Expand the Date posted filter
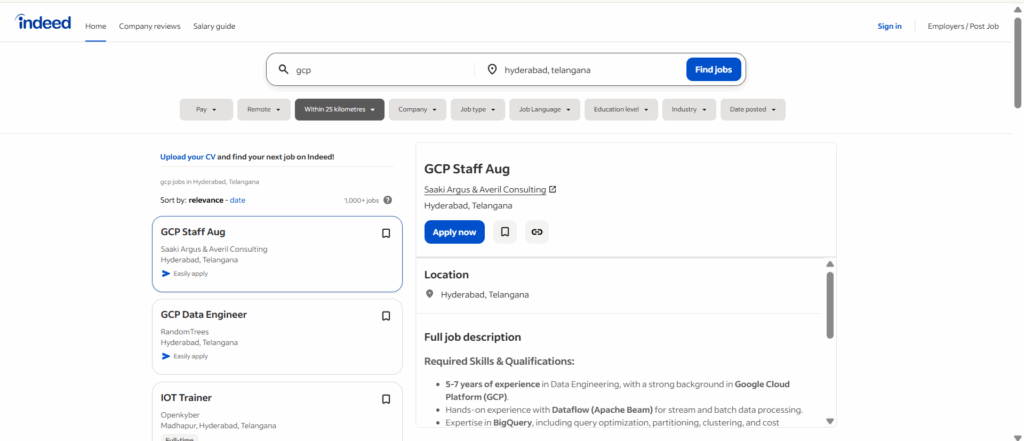This screenshot has width=1024, height=441. pos(753,110)
